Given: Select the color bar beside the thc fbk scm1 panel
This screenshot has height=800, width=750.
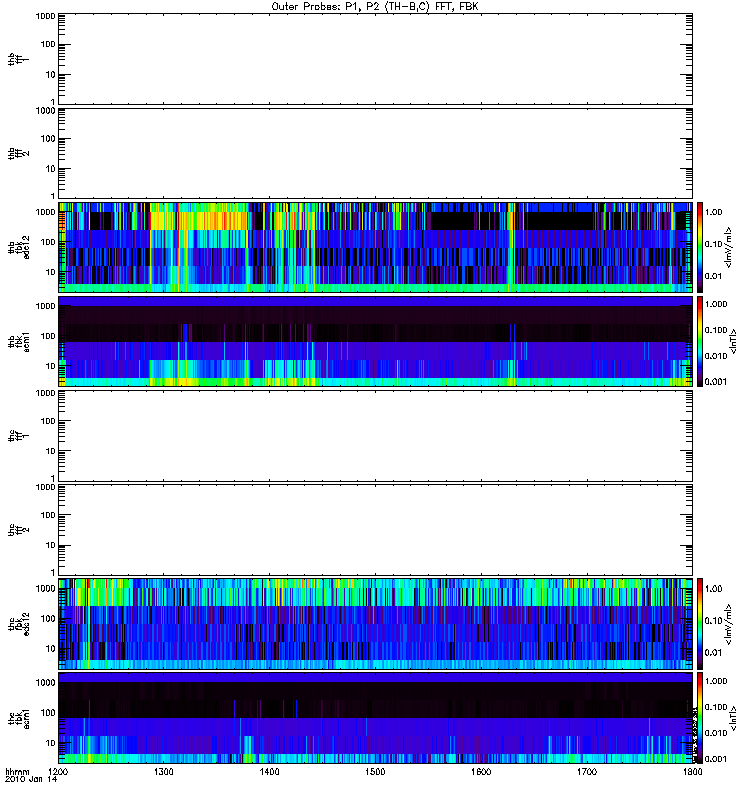Looking at the screenshot, I should (x=700, y=718).
